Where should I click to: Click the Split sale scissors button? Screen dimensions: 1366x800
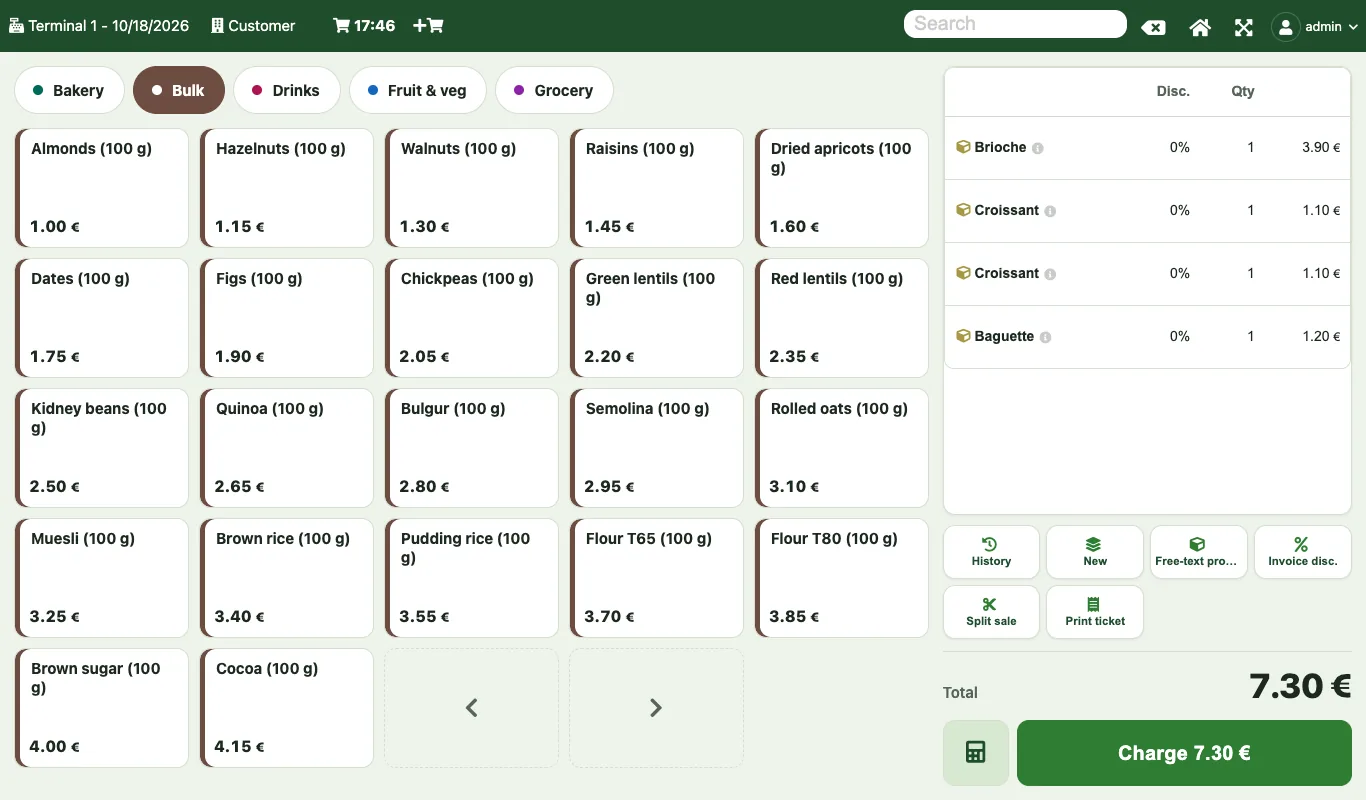[991, 612]
